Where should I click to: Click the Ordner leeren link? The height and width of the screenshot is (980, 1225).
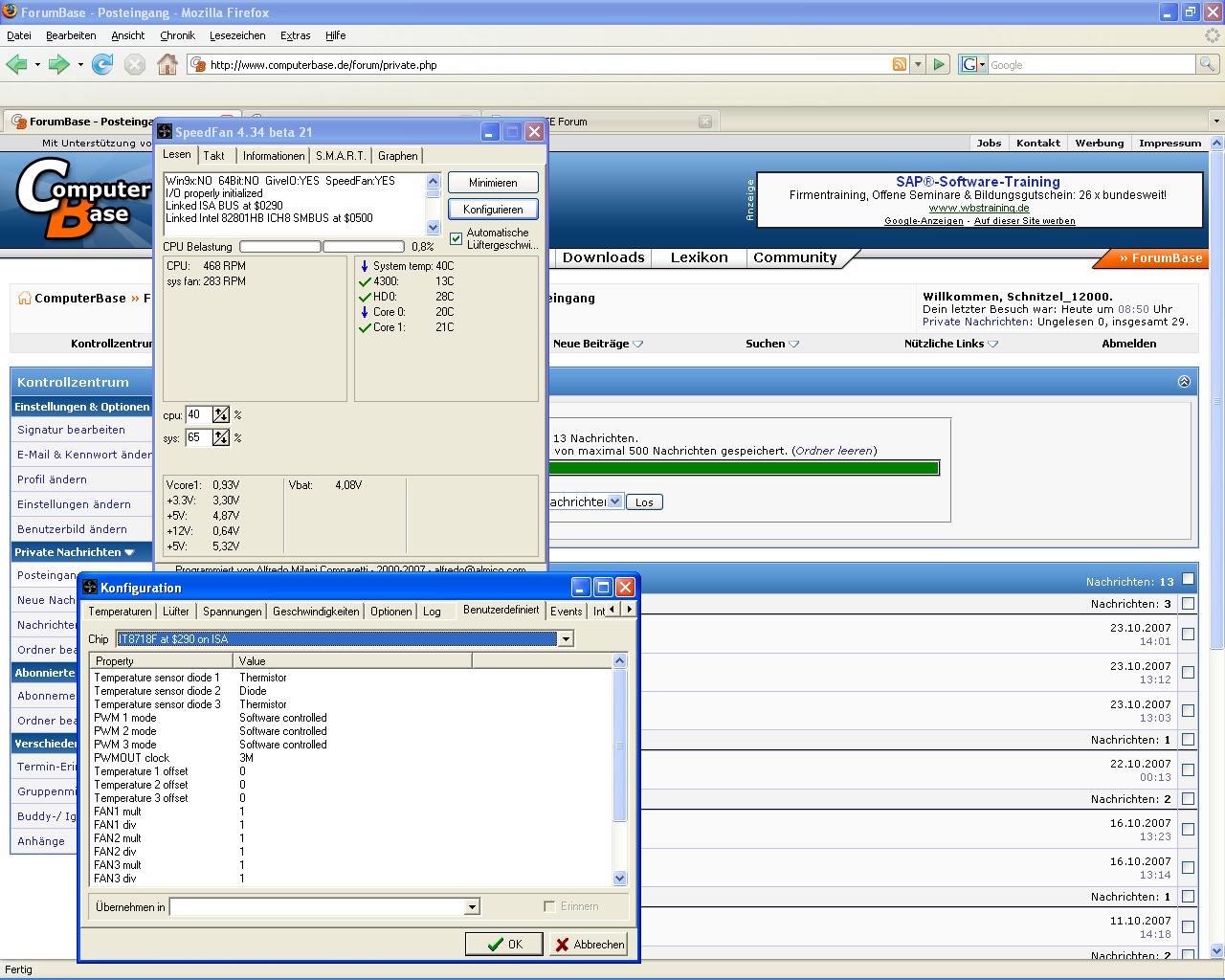(x=835, y=451)
